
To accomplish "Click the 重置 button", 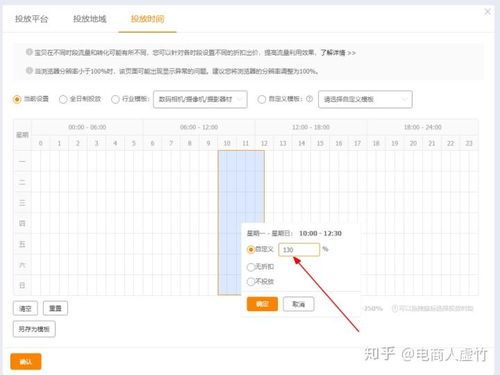I will point(55,308).
